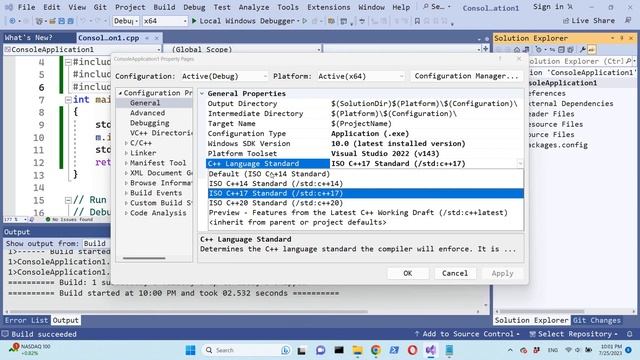Open the Debug menu

[194, 7]
